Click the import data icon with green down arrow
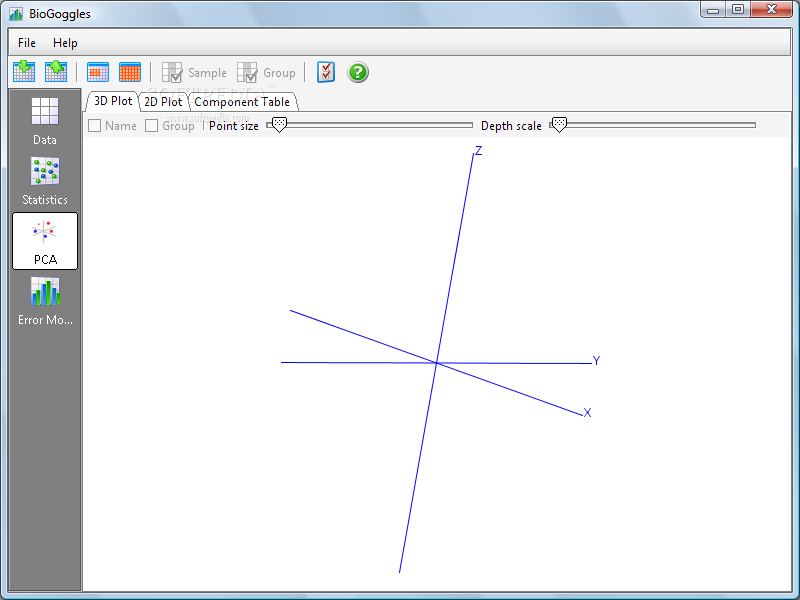 tap(24, 71)
